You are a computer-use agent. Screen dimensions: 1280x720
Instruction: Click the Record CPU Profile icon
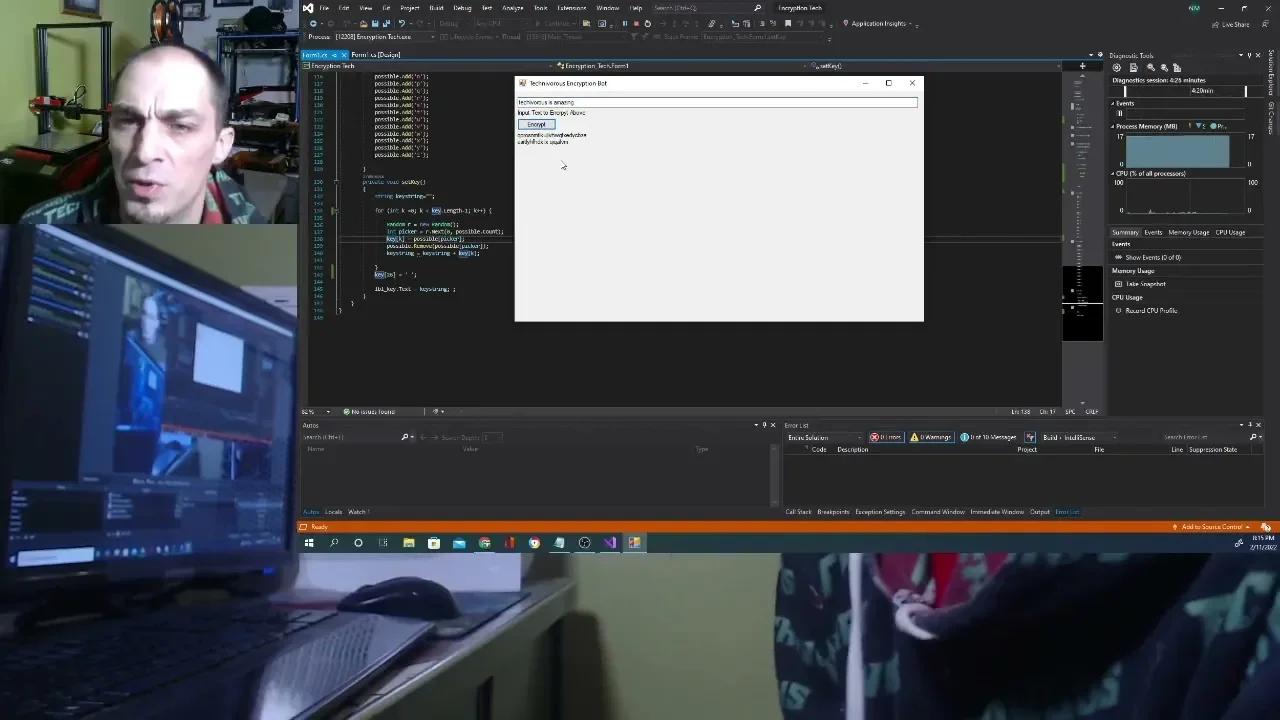(1119, 310)
